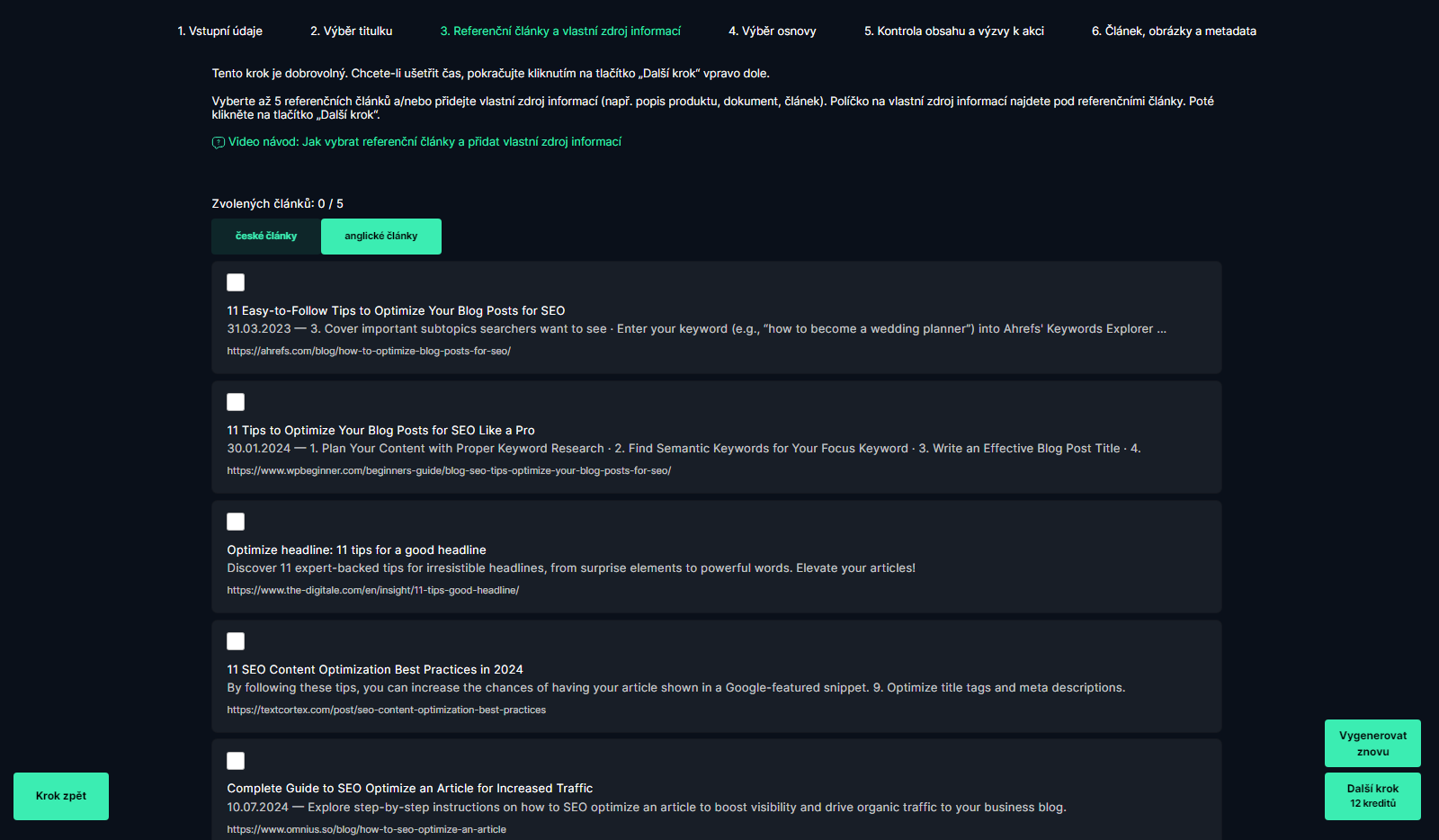
Task: Click description starting "By following these tips"
Action: point(676,688)
